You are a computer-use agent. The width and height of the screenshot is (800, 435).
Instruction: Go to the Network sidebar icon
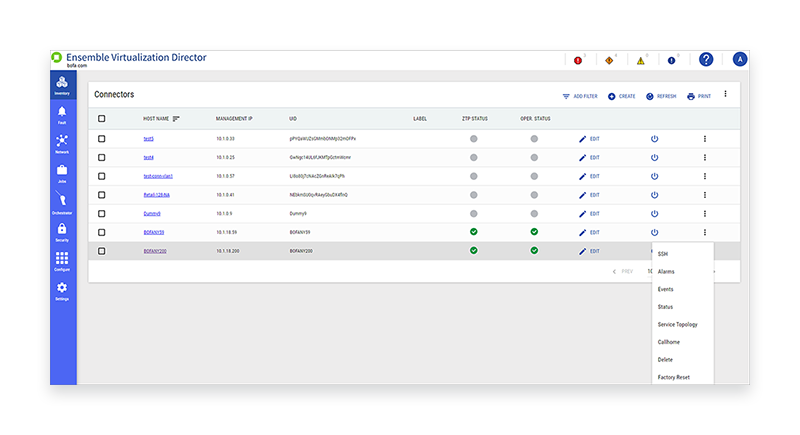62,143
